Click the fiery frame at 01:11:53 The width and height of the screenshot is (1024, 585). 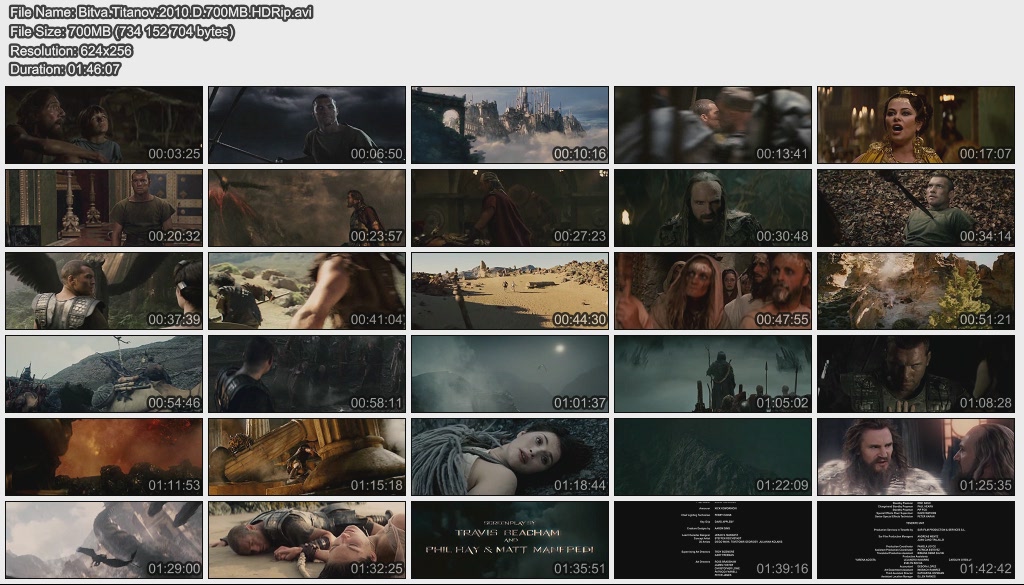click(104, 457)
